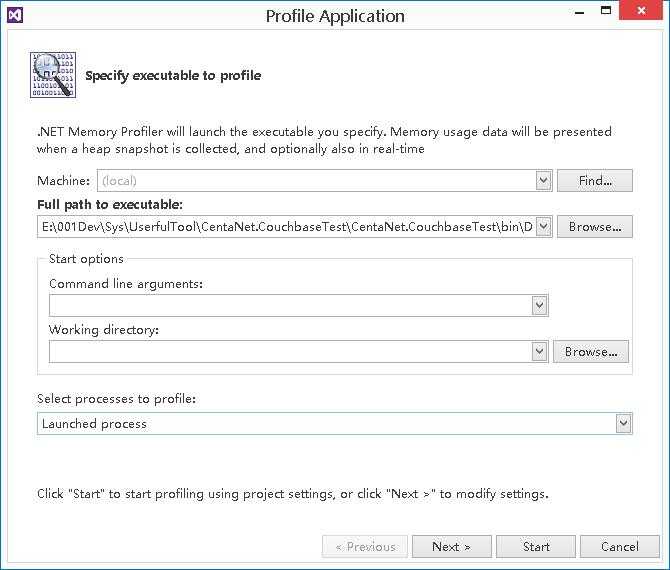The width and height of the screenshot is (670, 570).
Task: Click the Visual Studio logo icon in title bar
Action: (x=13, y=15)
